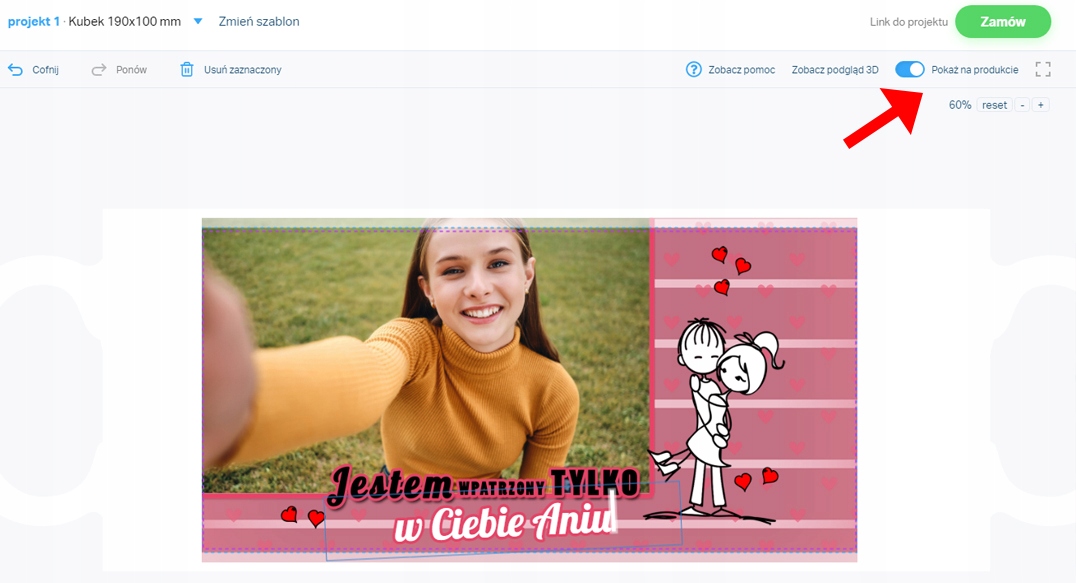The height and width of the screenshot is (583, 1076).
Task: Click Zmień szablon
Action: click(259, 21)
